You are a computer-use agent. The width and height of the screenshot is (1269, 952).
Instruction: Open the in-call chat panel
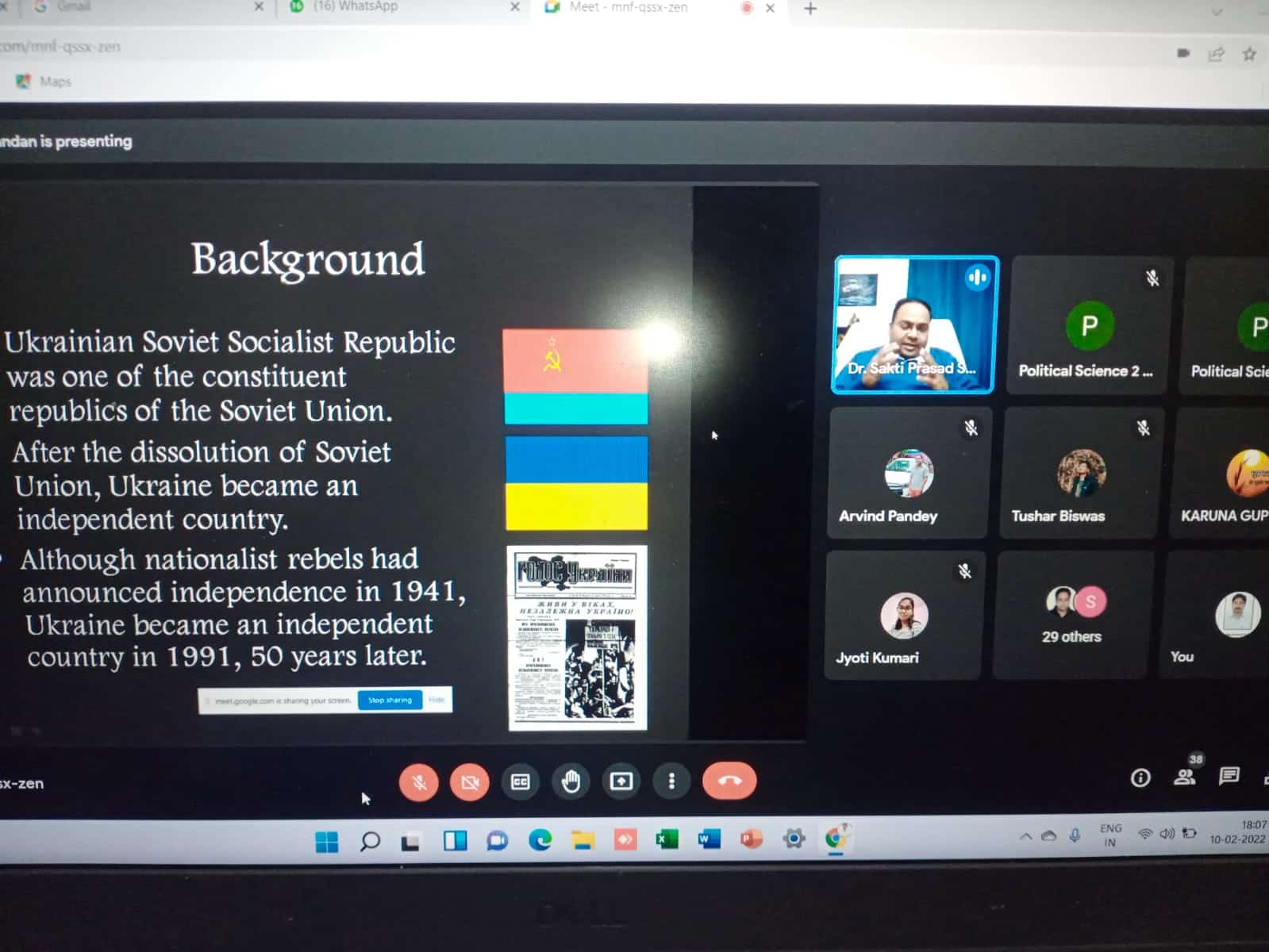(x=1229, y=776)
